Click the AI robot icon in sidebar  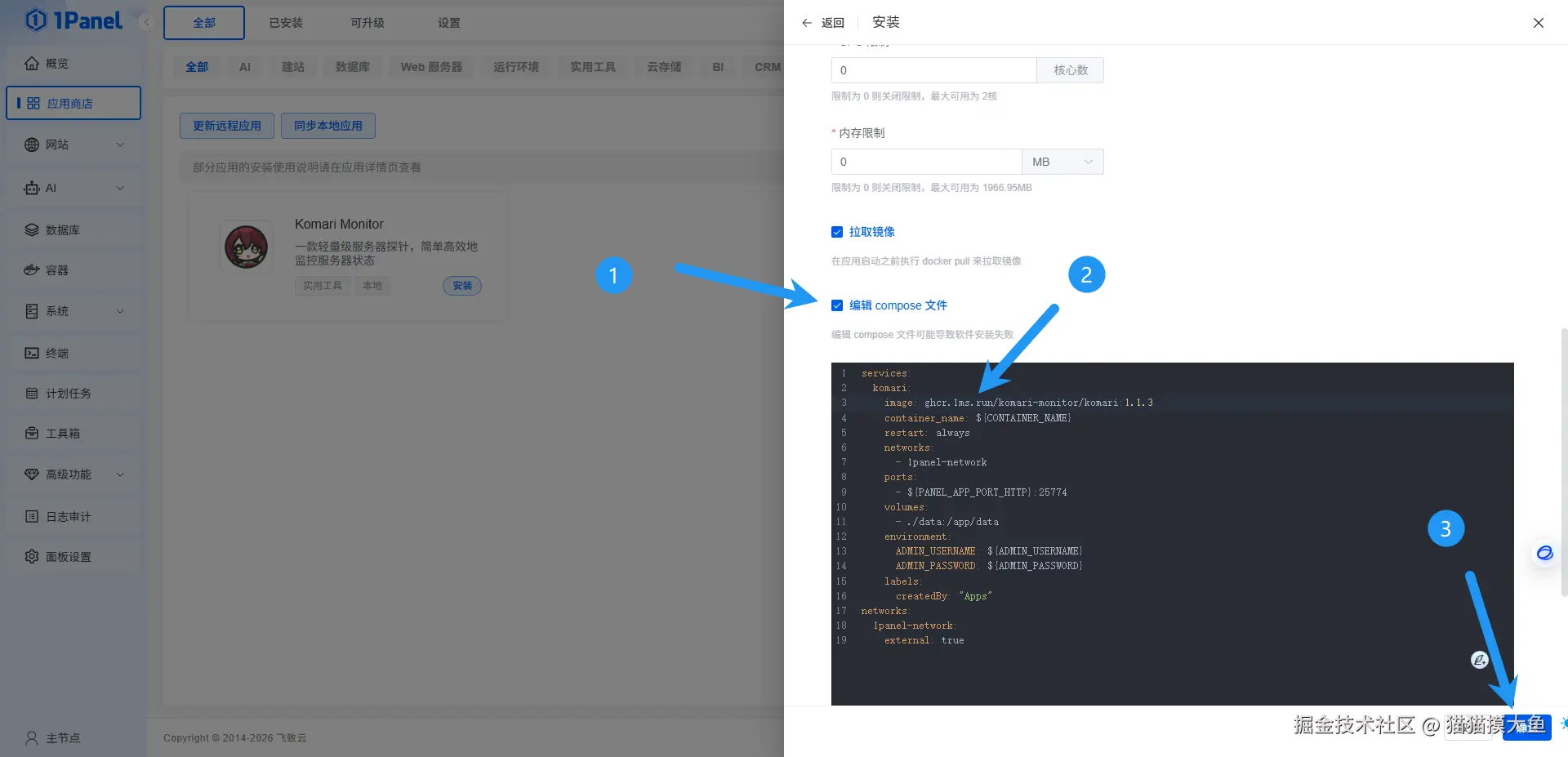[x=32, y=188]
